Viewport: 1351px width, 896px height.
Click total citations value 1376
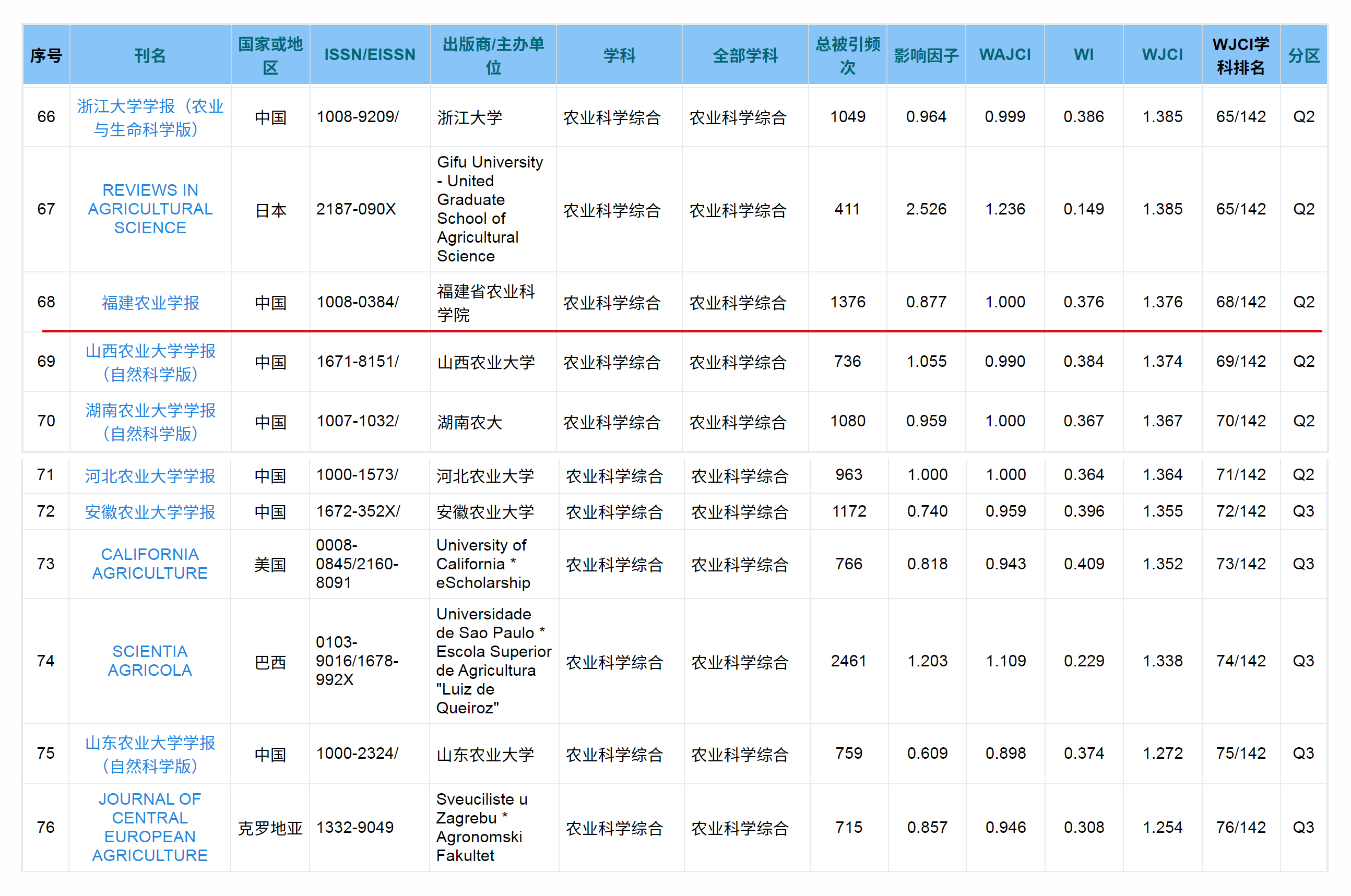(x=848, y=302)
